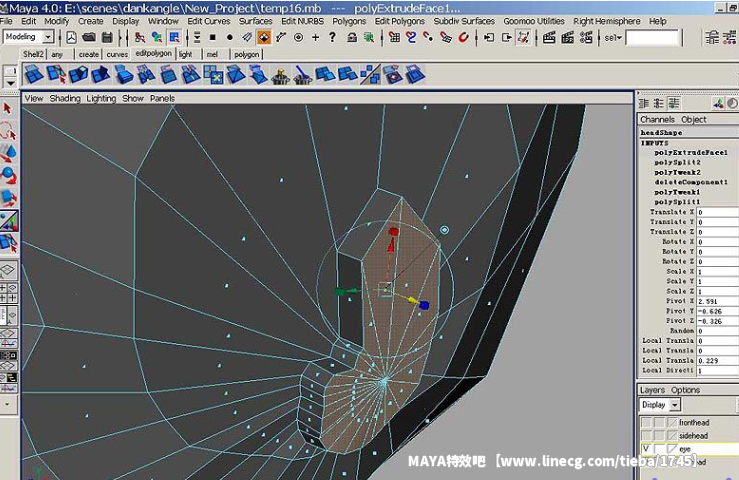Switch to the polygon shelf tab
Image resolution: width=739 pixels, height=480 pixels.
pos(246,54)
